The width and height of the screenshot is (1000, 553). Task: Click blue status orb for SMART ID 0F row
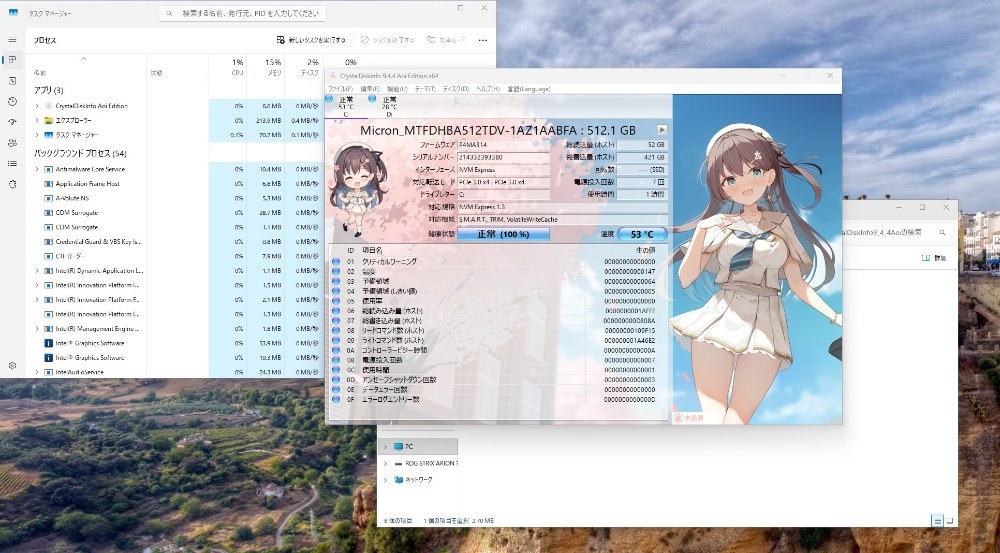[x=336, y=399]
